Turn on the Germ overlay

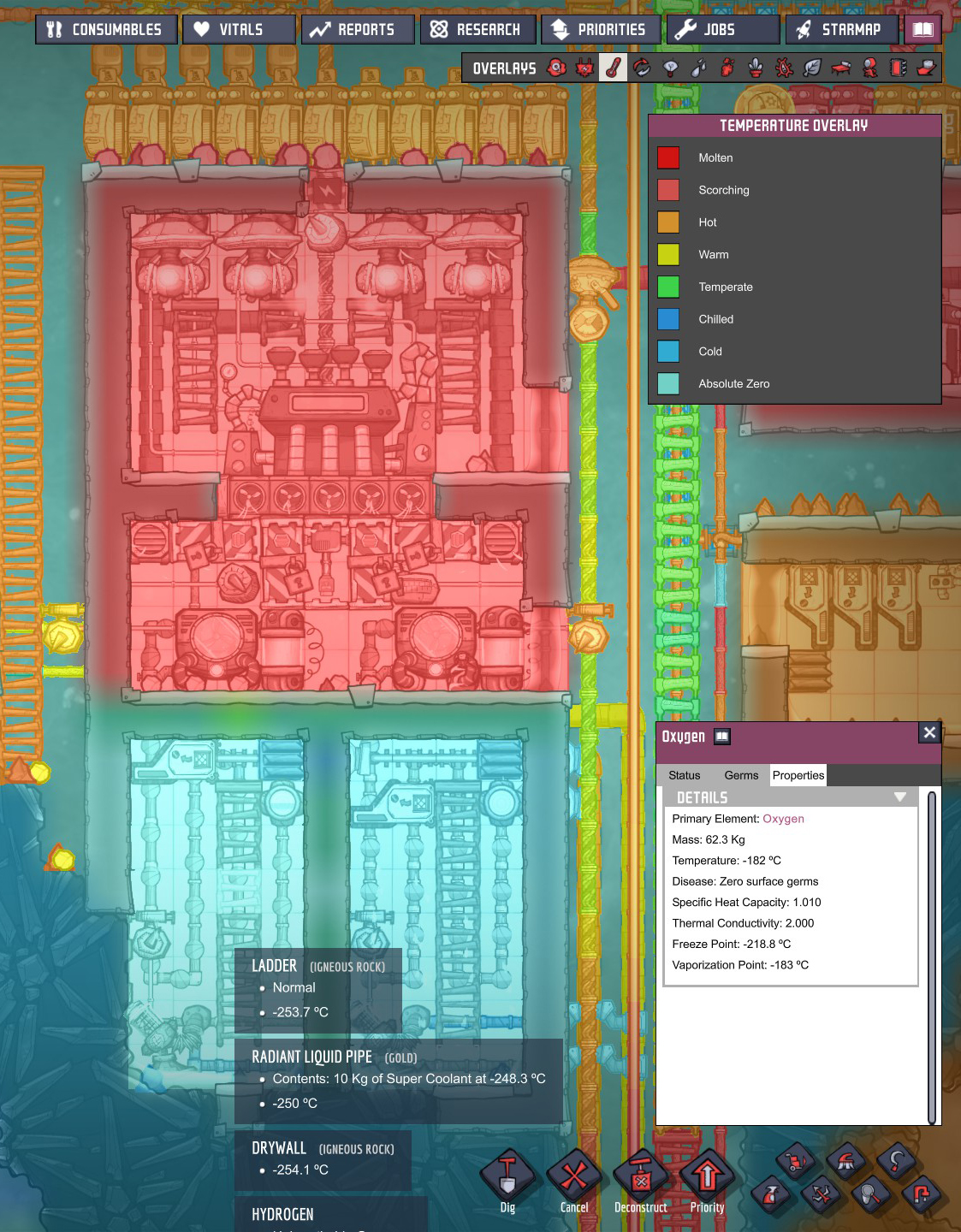[784, 68]
